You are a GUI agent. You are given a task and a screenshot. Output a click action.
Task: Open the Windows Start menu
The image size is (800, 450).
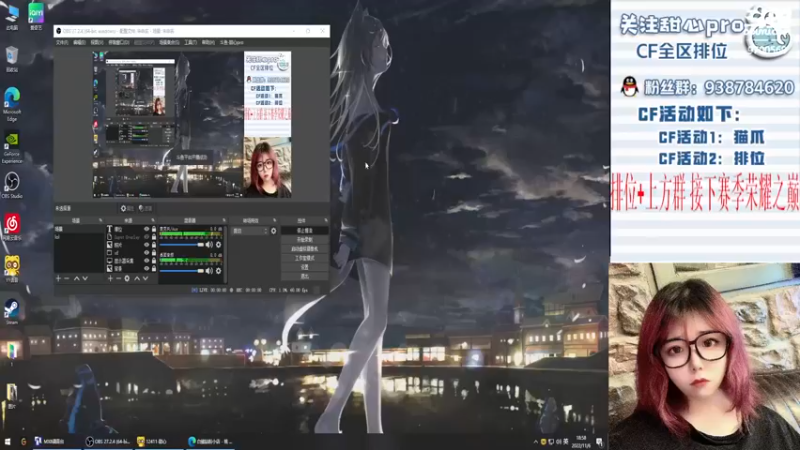(x=8, y=442)
